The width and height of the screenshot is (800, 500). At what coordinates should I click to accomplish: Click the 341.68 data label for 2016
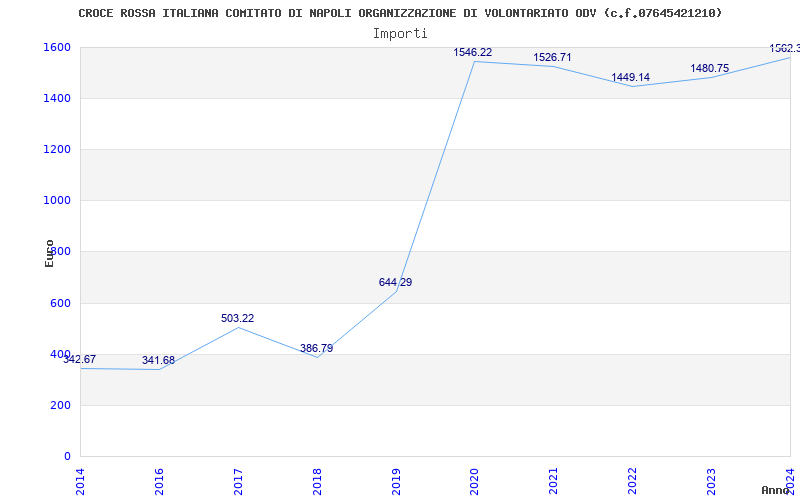tap(158, 360)
